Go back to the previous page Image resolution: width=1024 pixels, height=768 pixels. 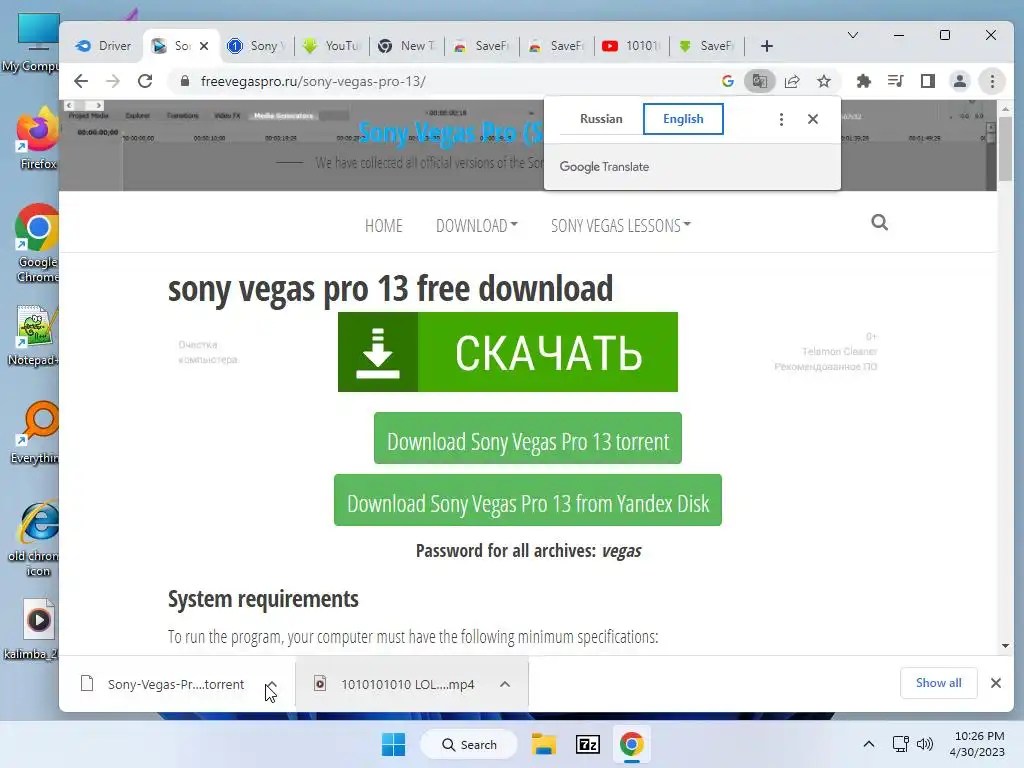click(x=81, y=81)
